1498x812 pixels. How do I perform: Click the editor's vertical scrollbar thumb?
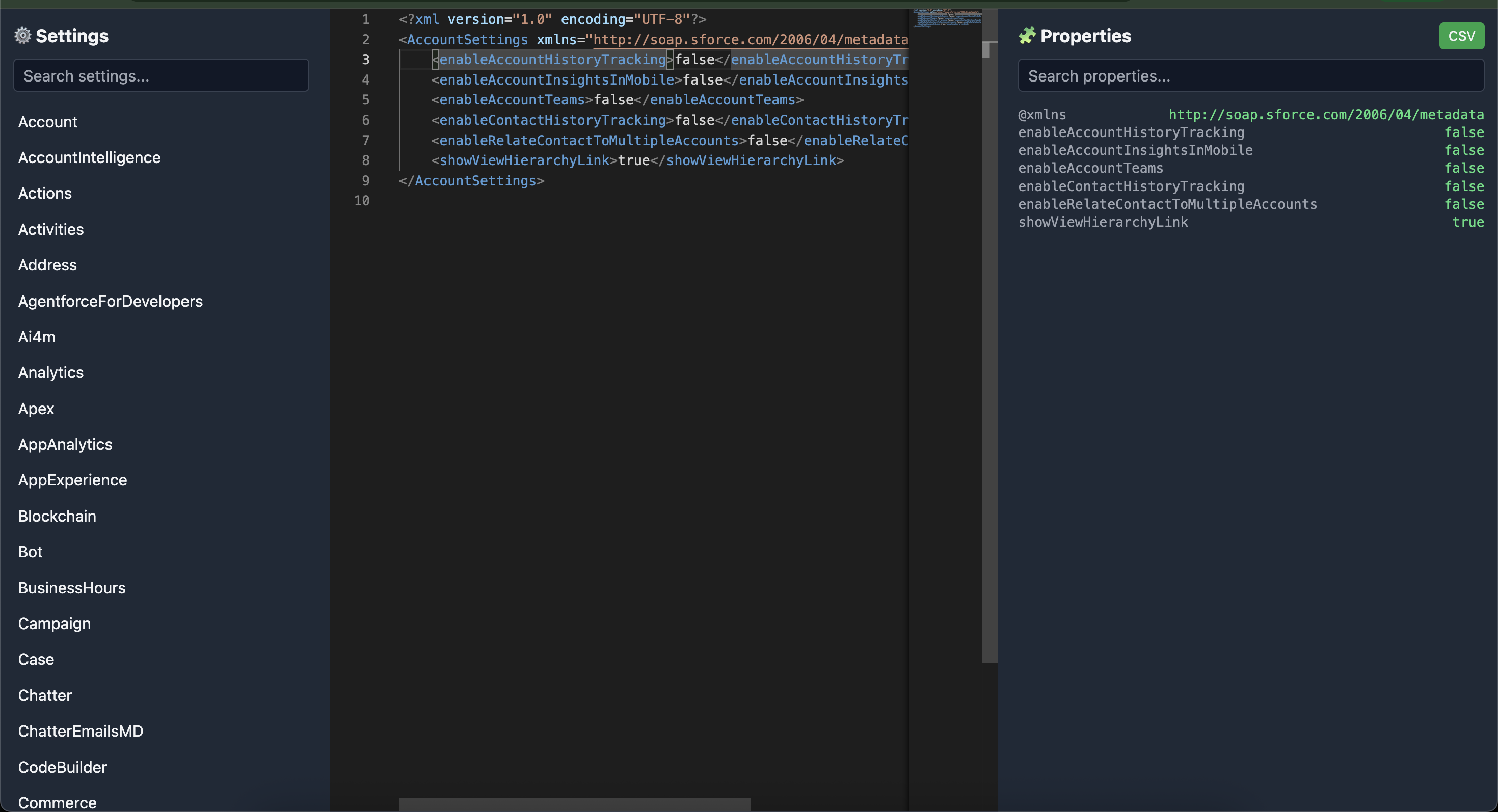tap(986, 50)
